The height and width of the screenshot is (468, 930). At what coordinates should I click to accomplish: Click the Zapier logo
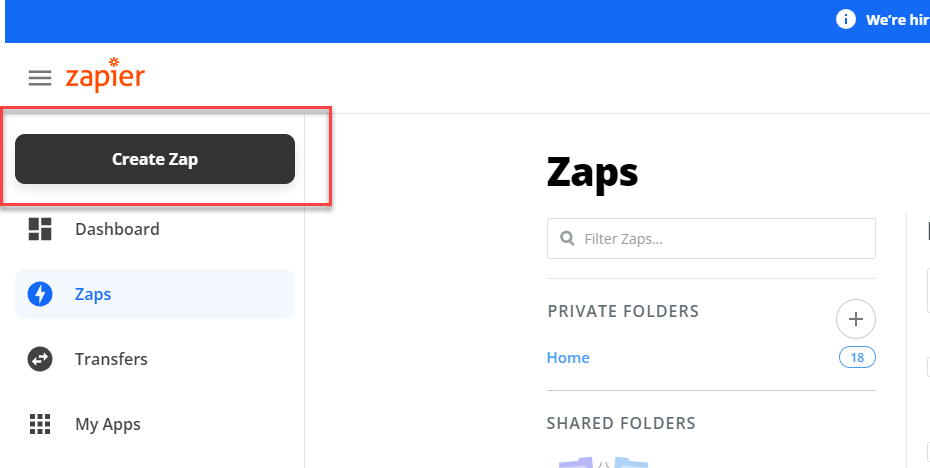coord(105,75)
